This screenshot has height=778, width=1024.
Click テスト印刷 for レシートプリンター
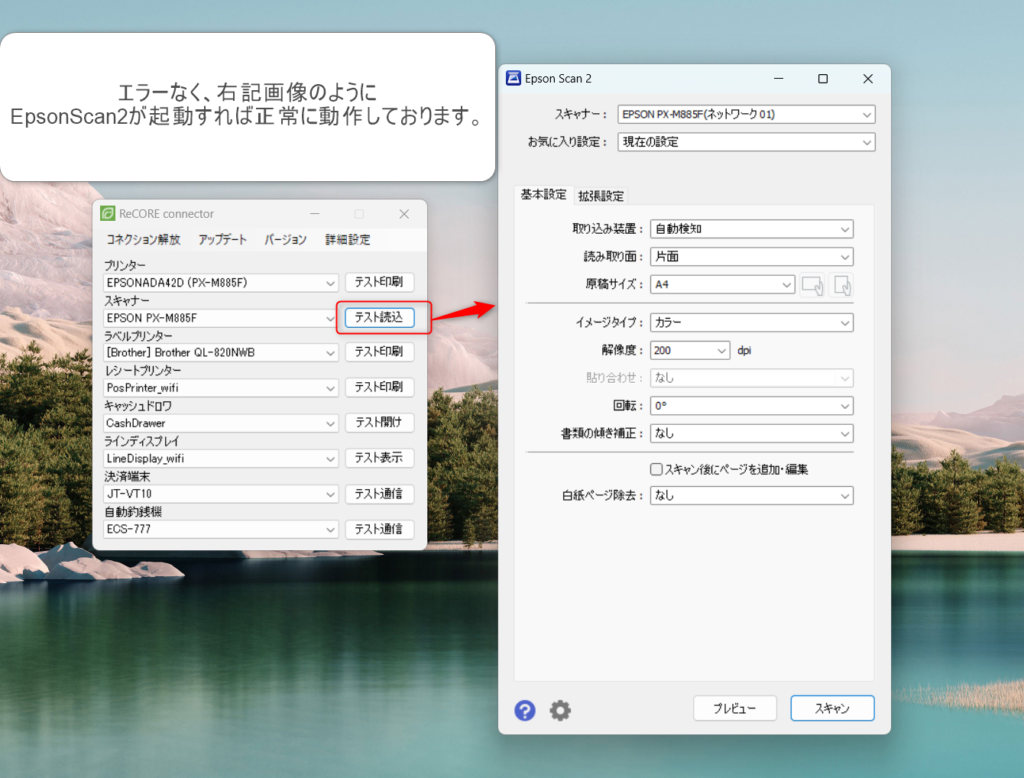379,387
